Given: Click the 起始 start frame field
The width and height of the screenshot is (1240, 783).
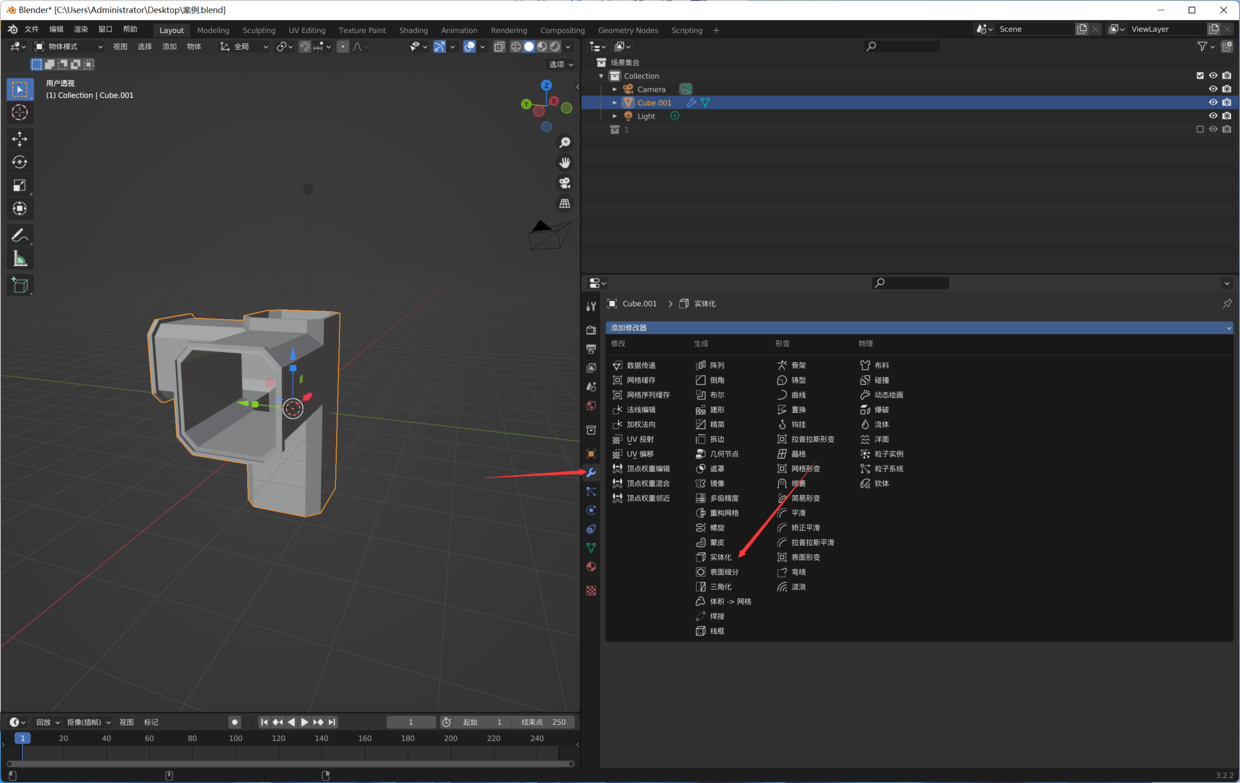Looking at the screenshot, I should pos(484,722).
